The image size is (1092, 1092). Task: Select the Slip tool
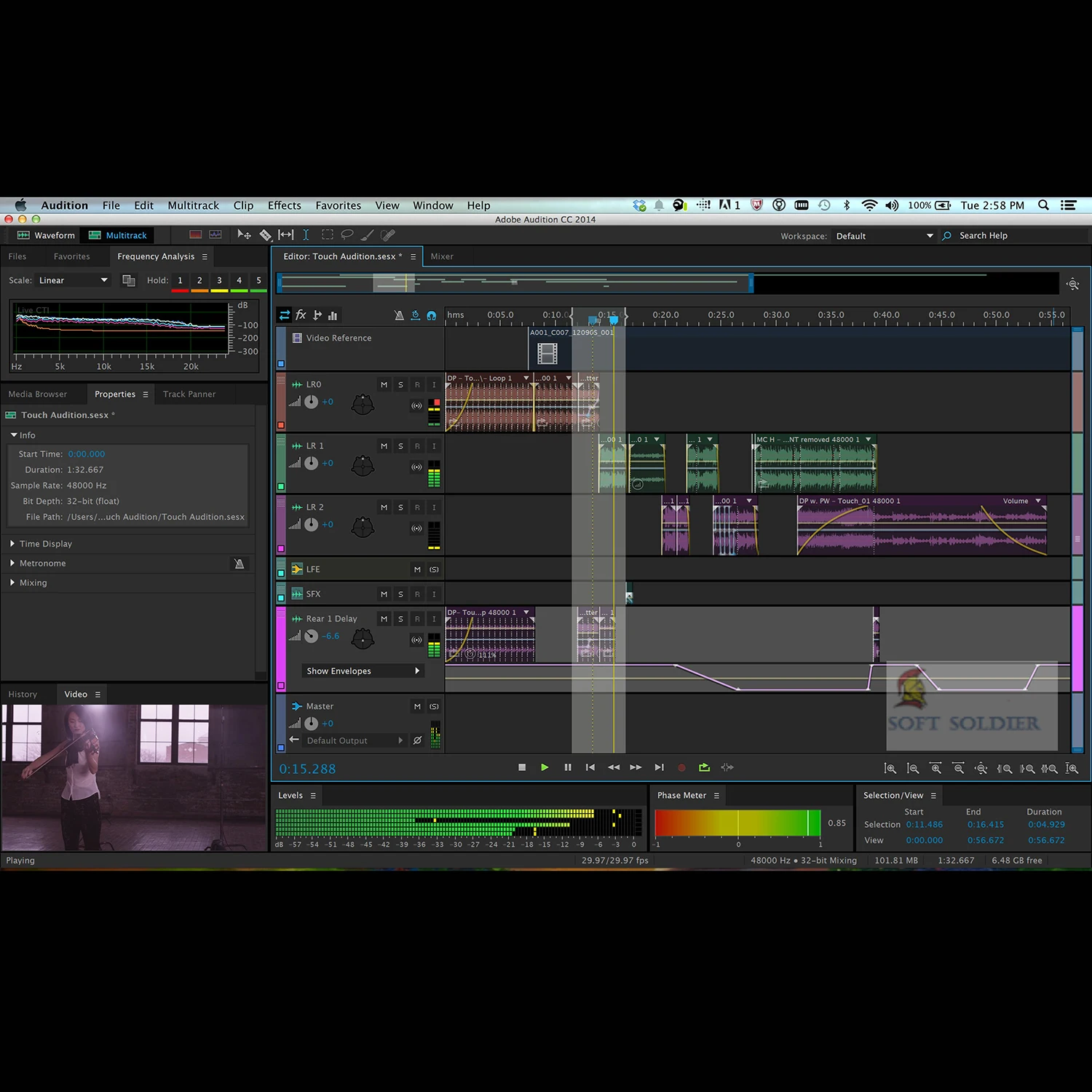click(286, 235)
